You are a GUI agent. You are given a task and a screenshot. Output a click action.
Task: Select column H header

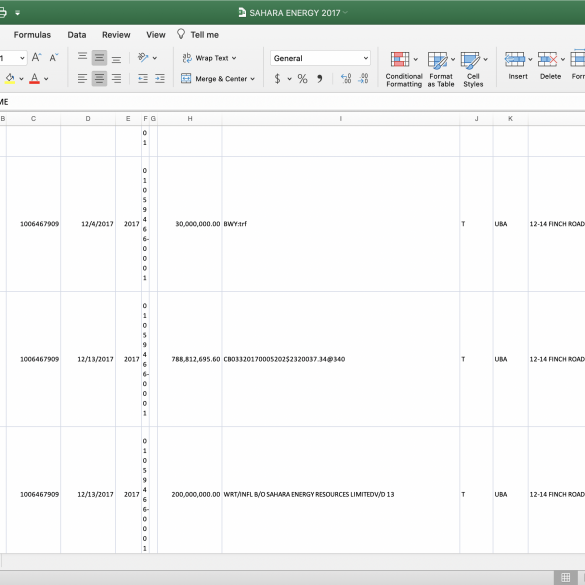[190, 119]
